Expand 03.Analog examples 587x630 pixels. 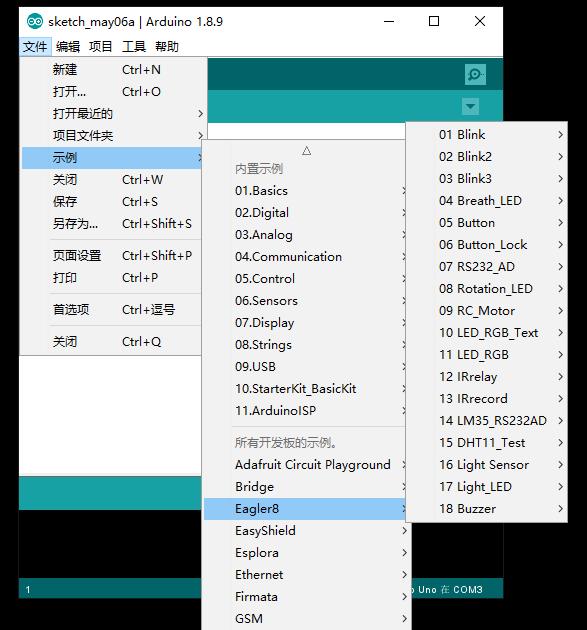click(305, 235)
